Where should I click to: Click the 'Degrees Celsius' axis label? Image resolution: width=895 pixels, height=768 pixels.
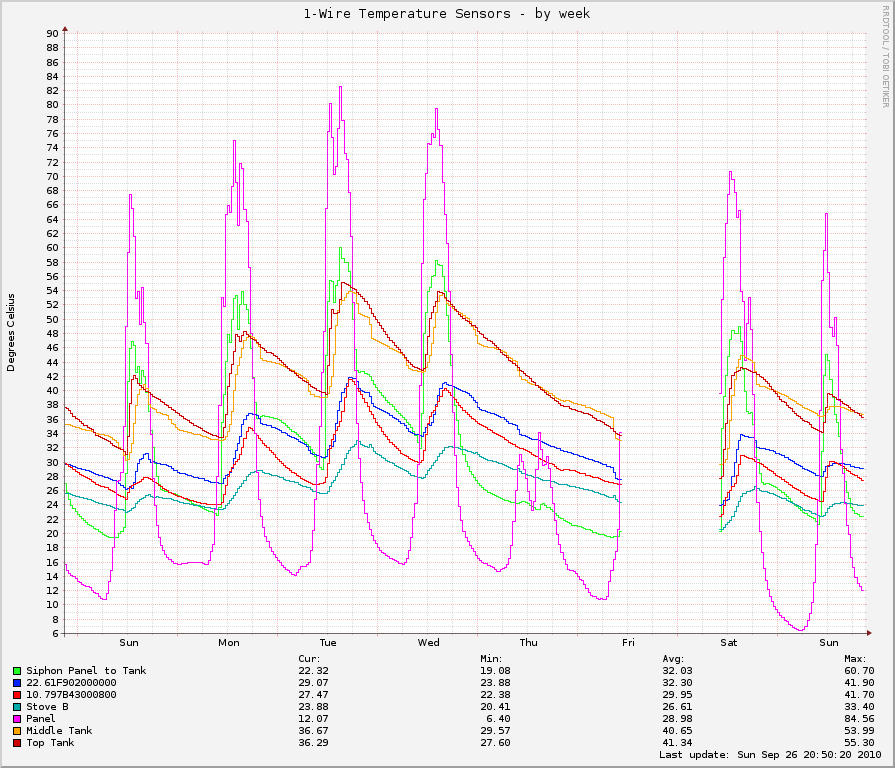11,333
